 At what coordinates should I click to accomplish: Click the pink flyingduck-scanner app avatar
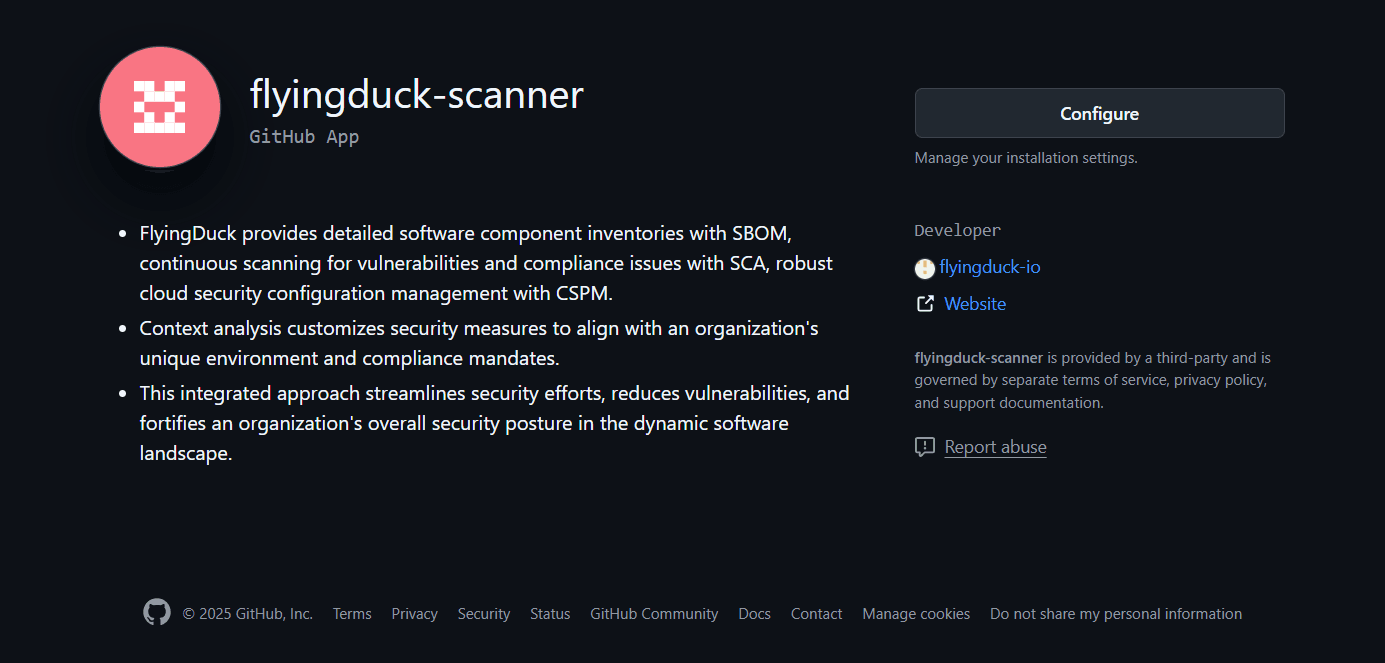pyautogui.click(x=160, y=107)
